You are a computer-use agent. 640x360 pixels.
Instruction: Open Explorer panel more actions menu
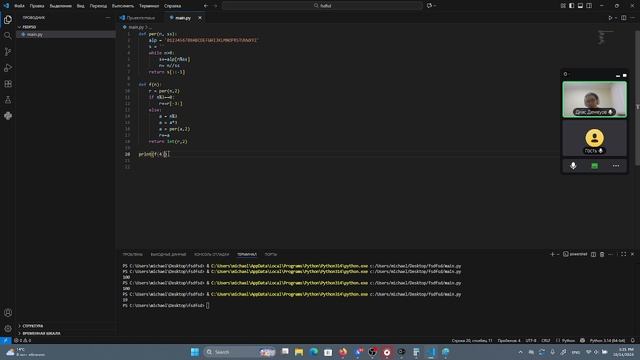coord(108,18)
